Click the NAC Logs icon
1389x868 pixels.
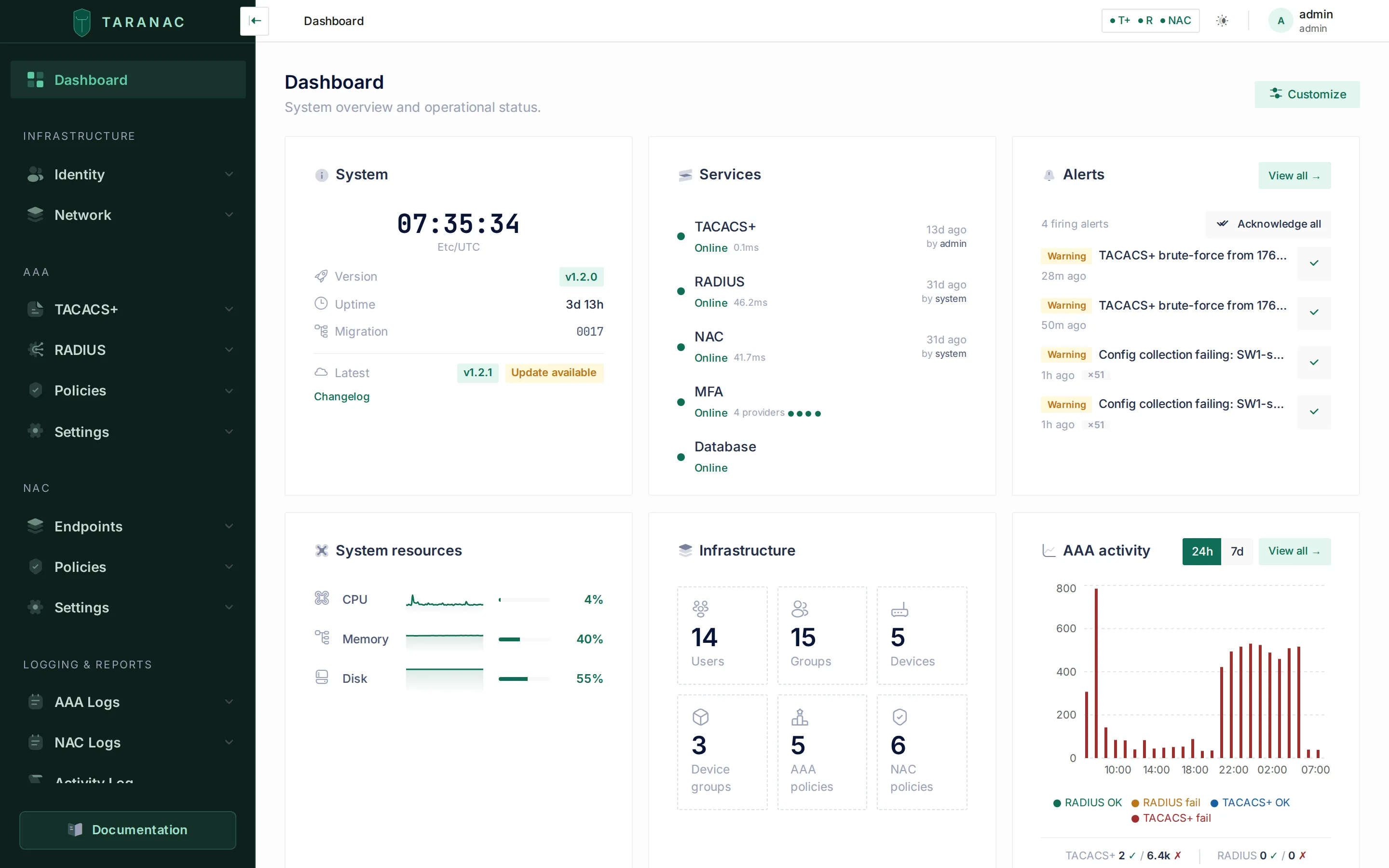pos(36,742)
